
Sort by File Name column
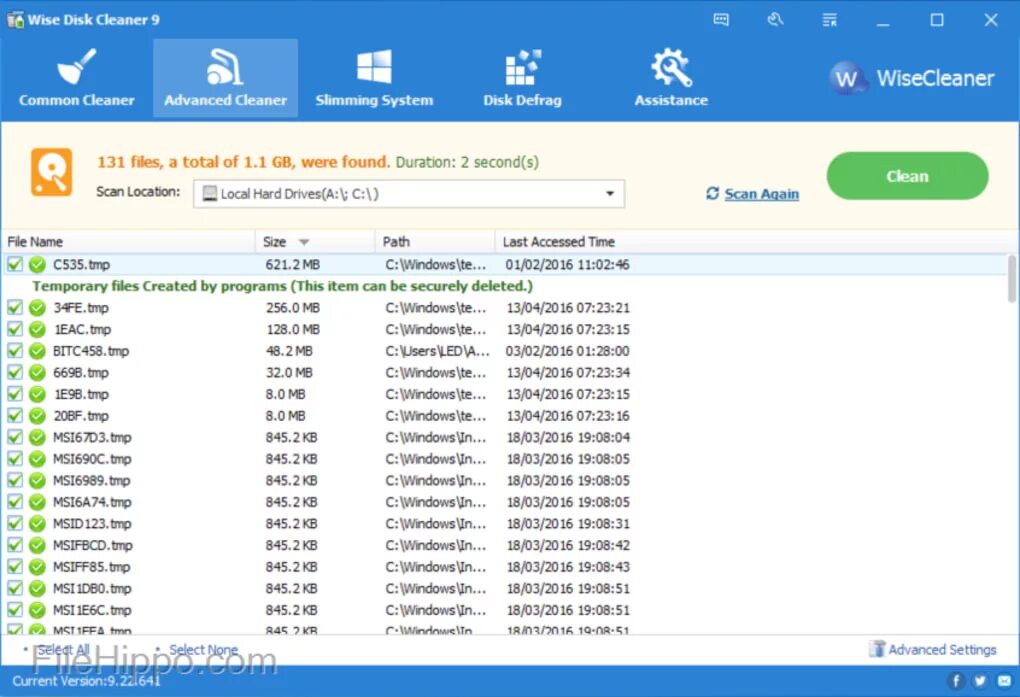[x=128, y=241]
